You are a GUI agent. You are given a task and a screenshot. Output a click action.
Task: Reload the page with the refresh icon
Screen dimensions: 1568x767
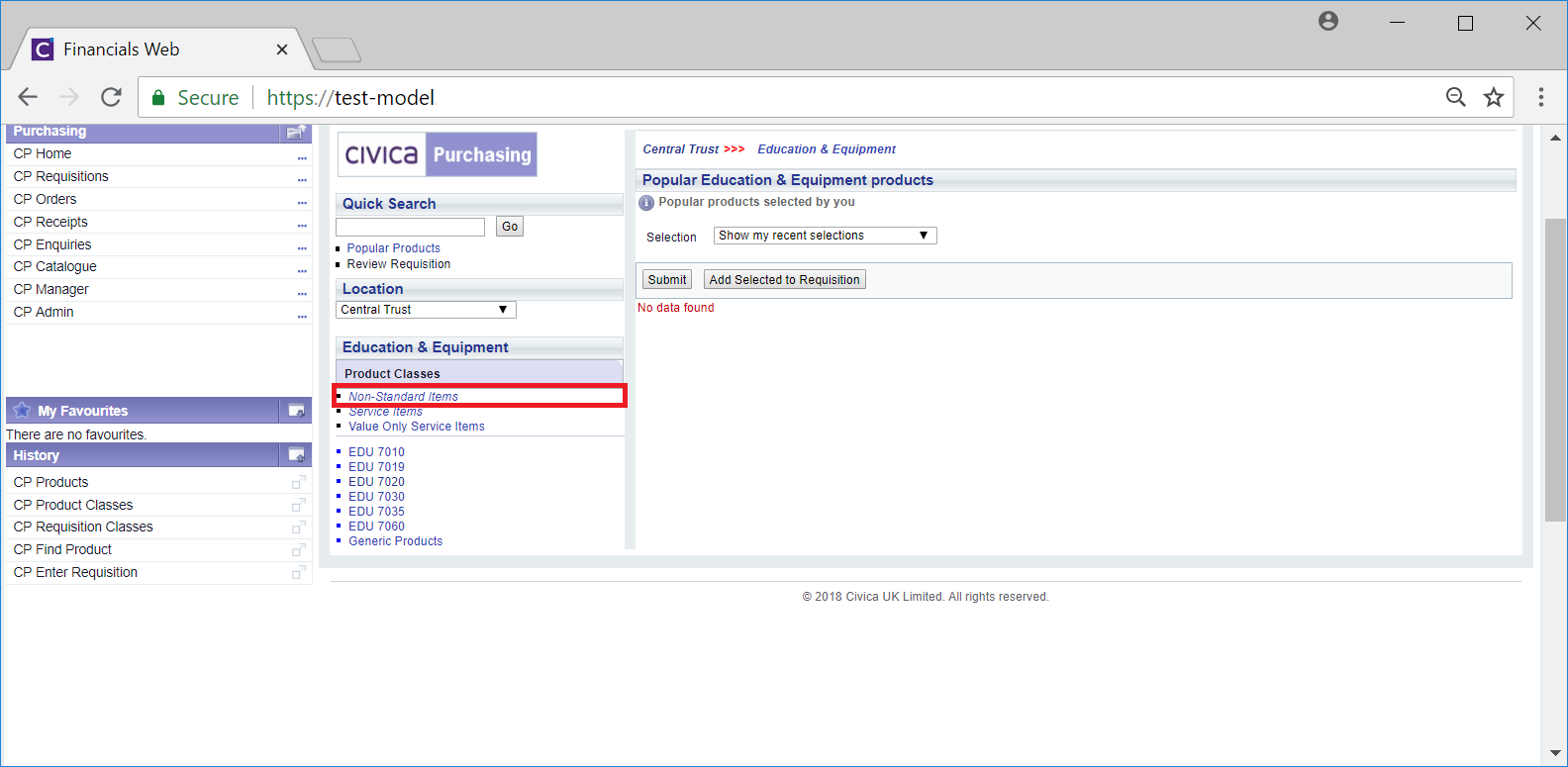111,97
